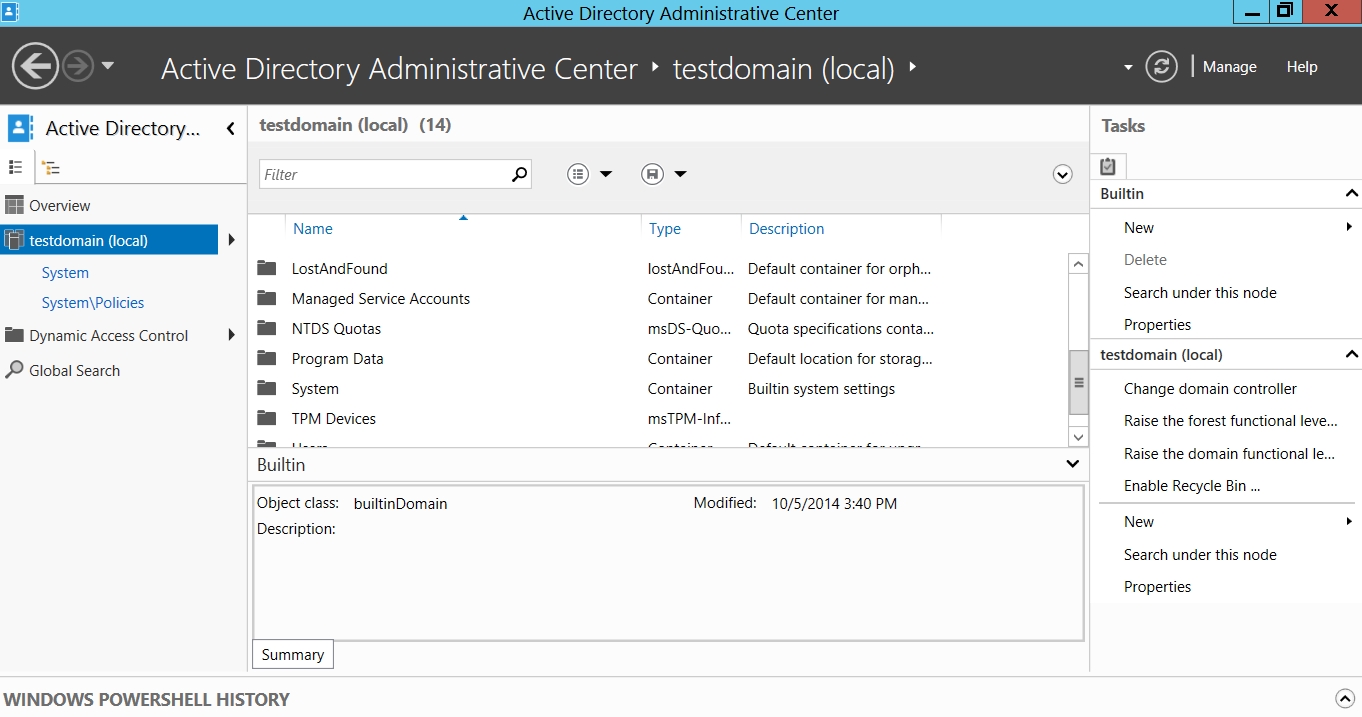Select the LostAndFound row
Viewport: 1362px width, 717px height.
point(658,268)
